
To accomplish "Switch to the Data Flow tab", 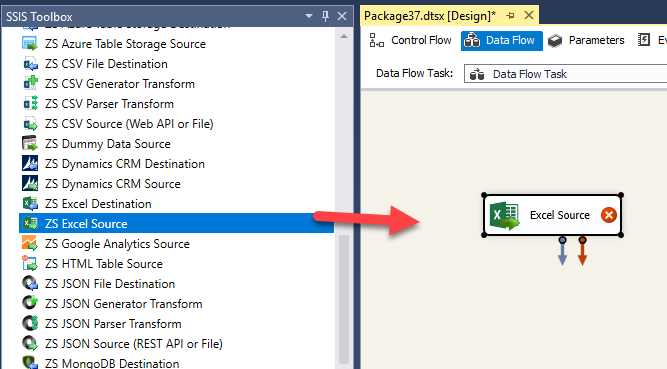I will coord(502,40).
